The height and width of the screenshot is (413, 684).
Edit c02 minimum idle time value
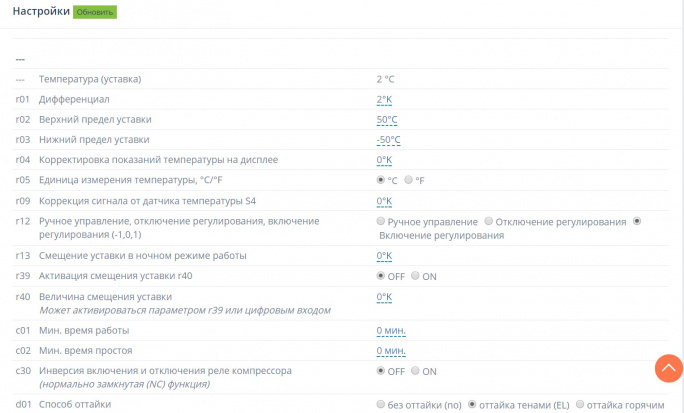pyautogui.click(x=391, y=350)
